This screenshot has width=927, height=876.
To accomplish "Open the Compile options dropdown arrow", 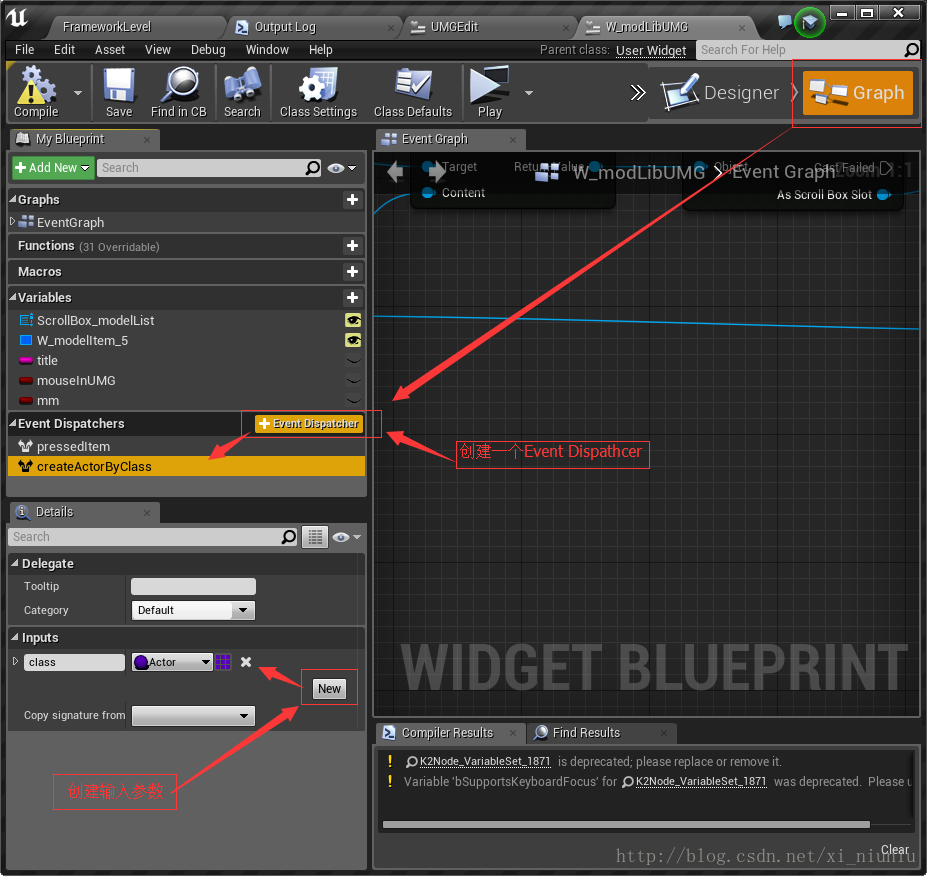I will tap(78, 93).
